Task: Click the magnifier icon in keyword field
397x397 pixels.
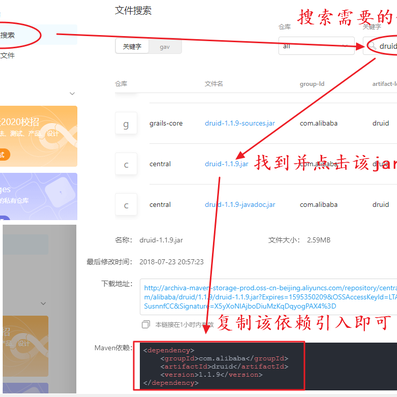Action: [373, 46]
